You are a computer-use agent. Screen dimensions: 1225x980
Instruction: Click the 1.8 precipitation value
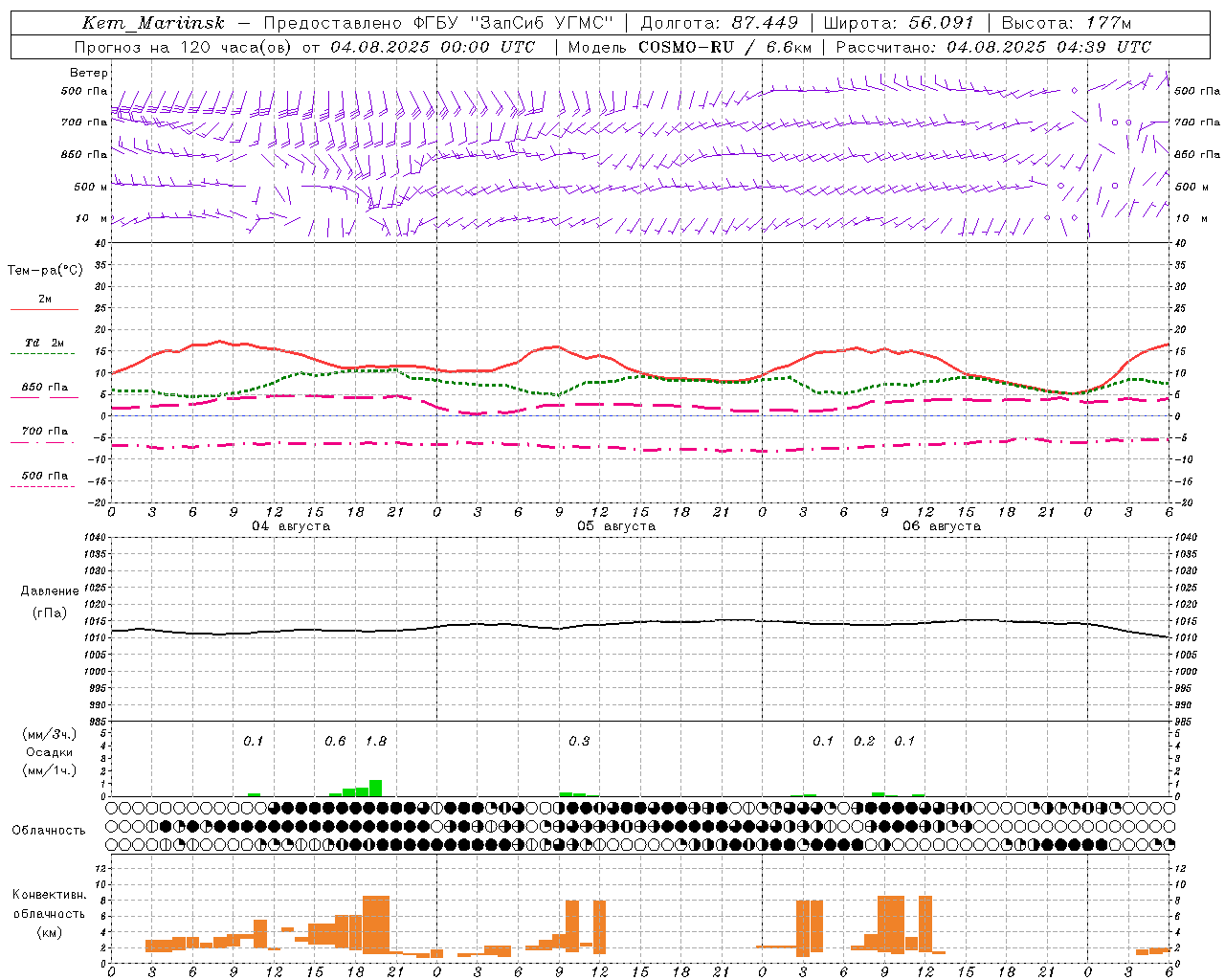[376, 742]
